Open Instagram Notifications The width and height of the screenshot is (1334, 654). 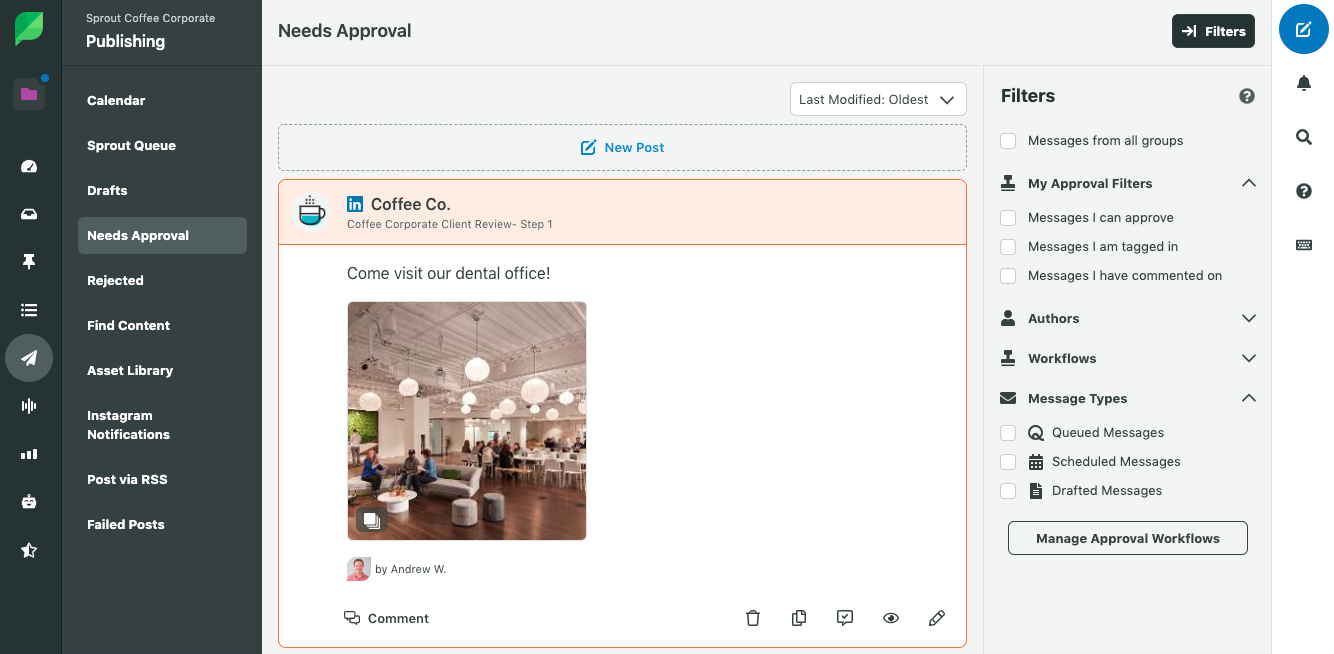click(x=162, y=425)
